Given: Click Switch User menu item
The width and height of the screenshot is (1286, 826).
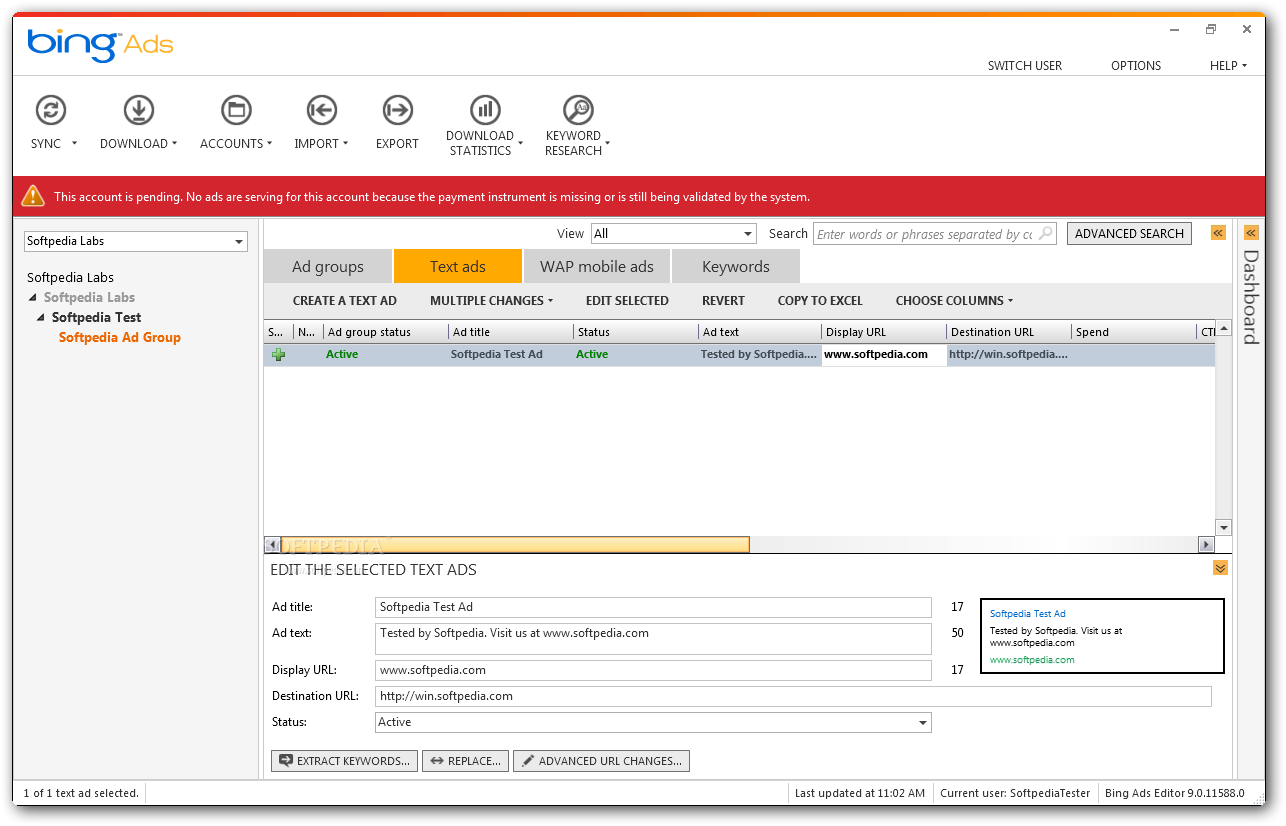Looking at the screenshot, I should pos(1025,66).
